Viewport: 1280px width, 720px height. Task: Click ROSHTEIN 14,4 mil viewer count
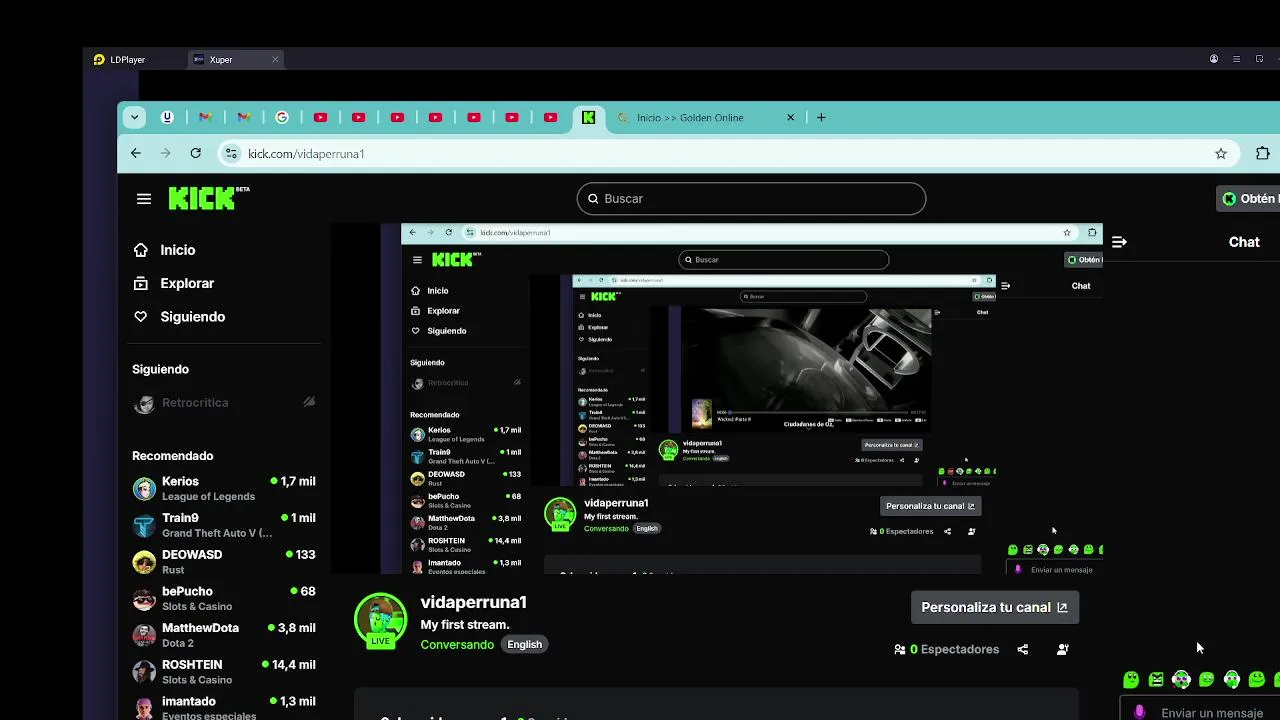point(288,664)
